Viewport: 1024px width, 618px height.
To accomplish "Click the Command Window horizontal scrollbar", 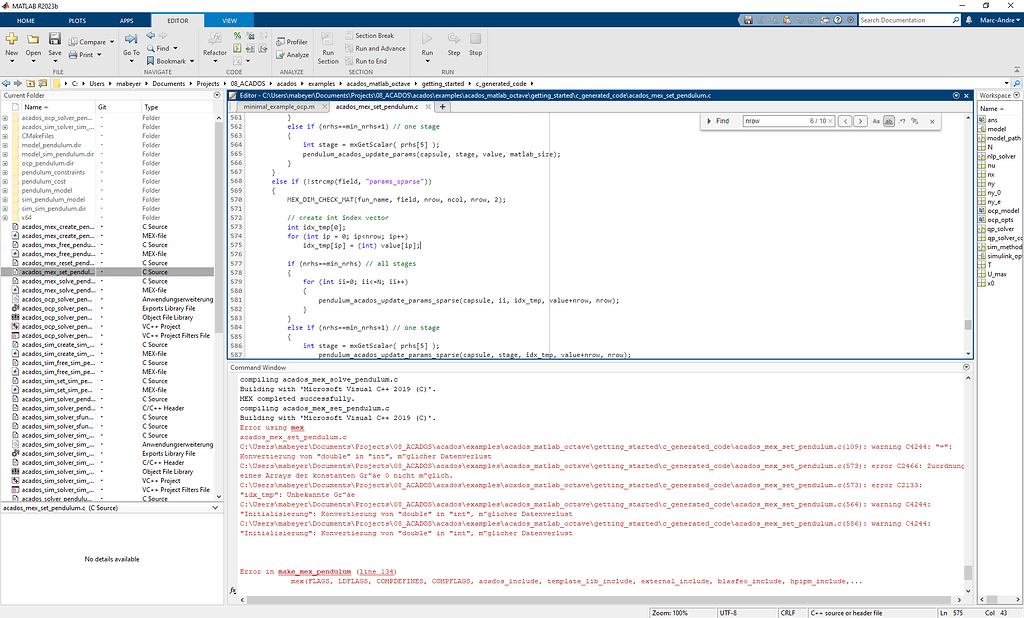I will click(x=601, y=600).
